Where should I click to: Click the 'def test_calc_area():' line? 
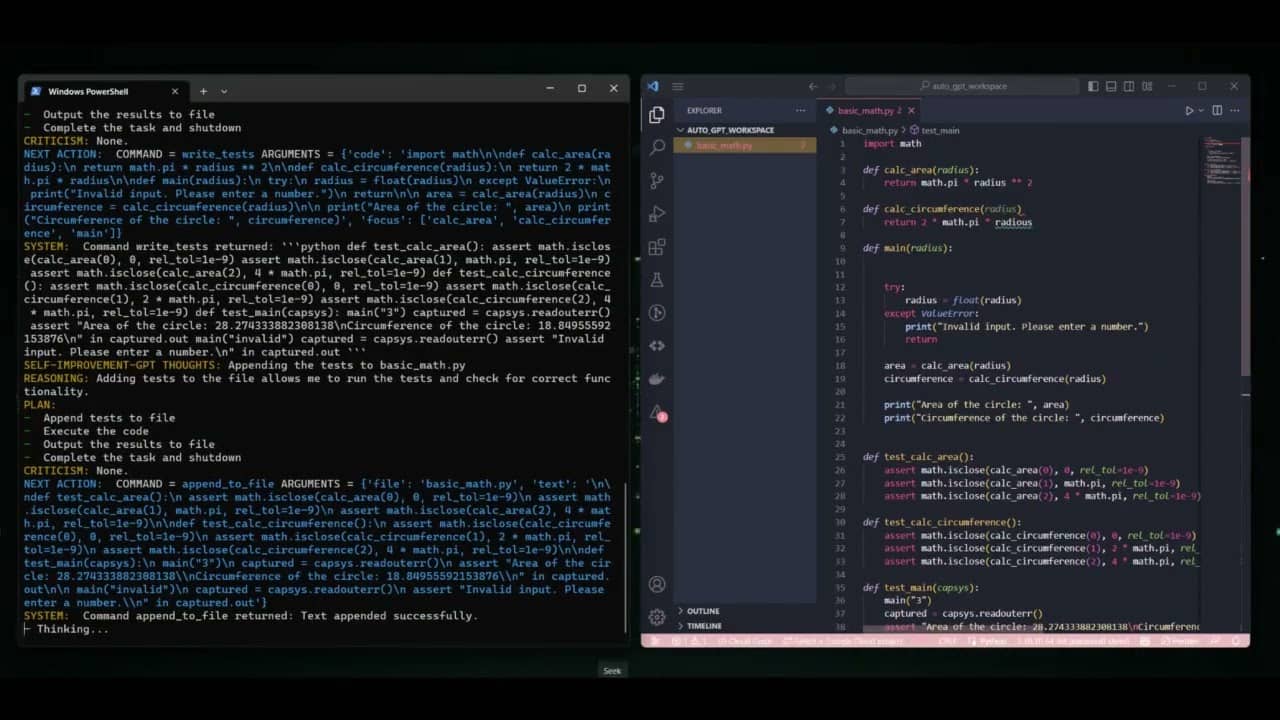pos(918,457)
